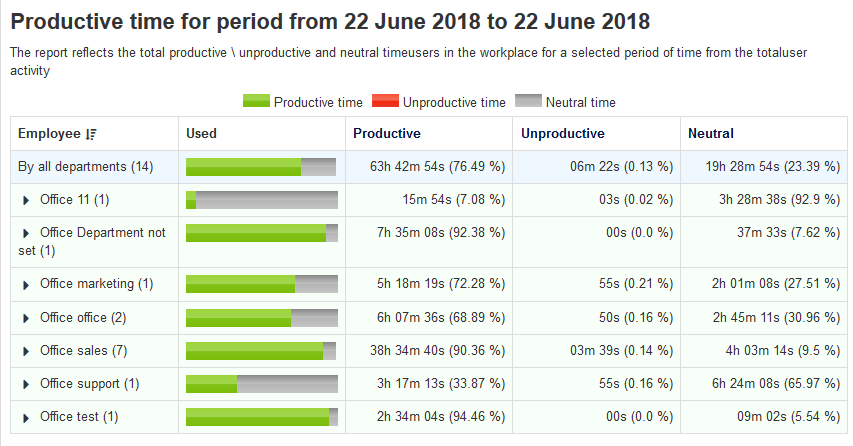Expand the Office support row

click(x=27, y=384)
